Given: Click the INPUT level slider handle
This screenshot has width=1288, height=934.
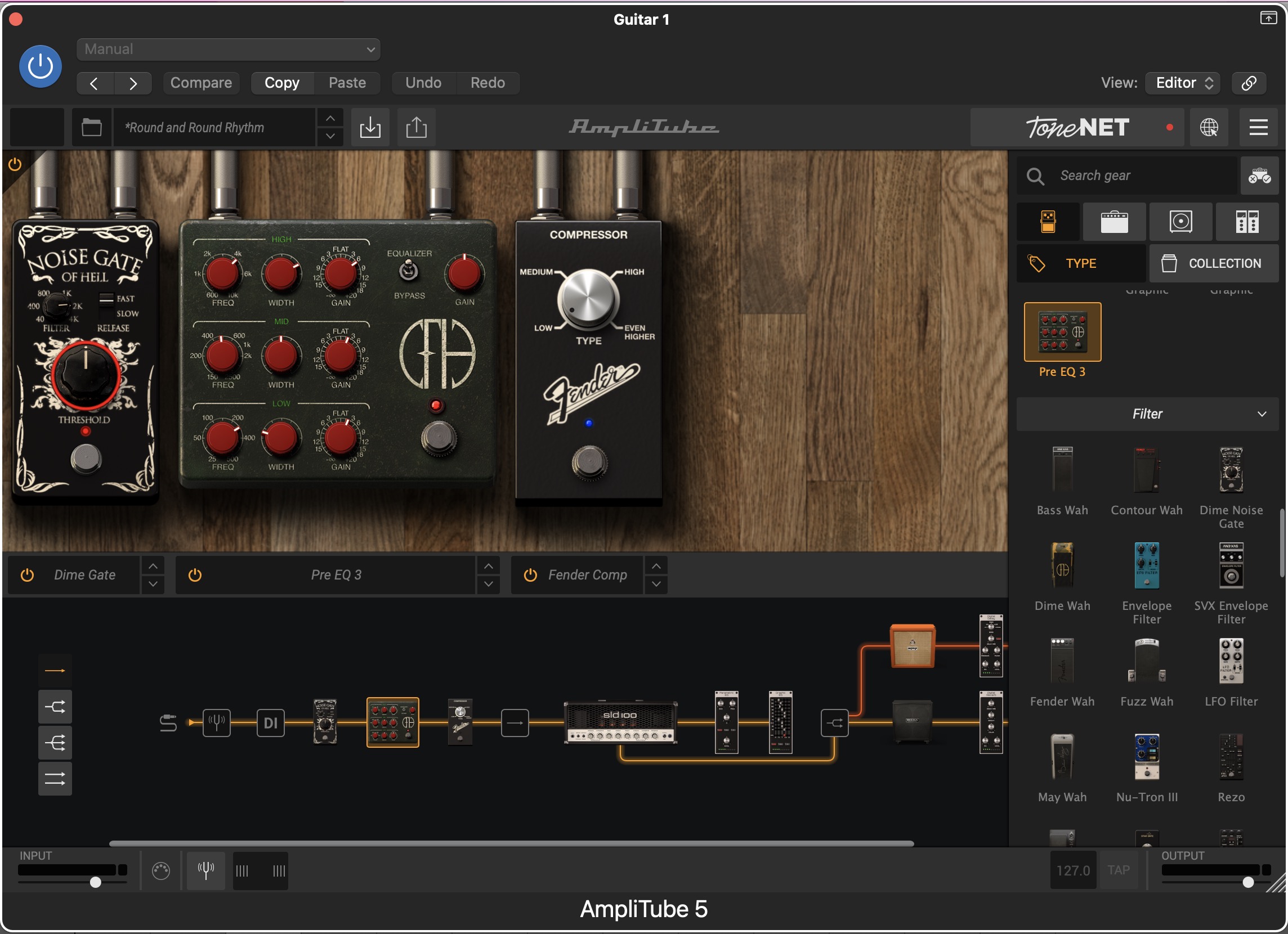Looking at the screenshot, I should 95,882.
